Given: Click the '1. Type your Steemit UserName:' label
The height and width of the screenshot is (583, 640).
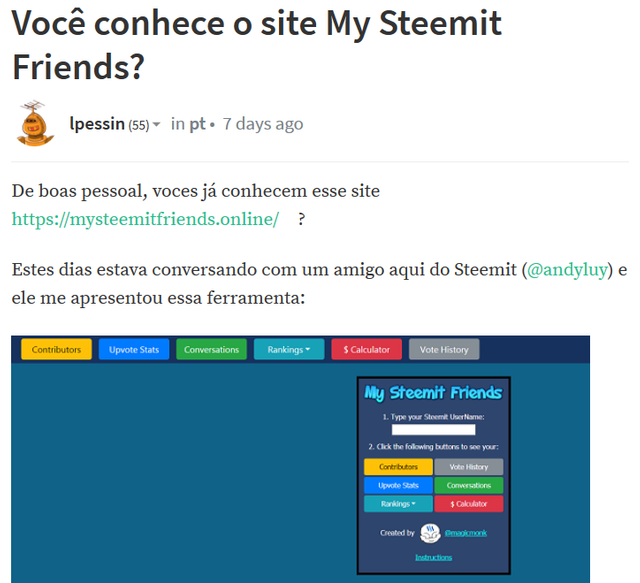Looking at the screenshot, I should 433,417.
